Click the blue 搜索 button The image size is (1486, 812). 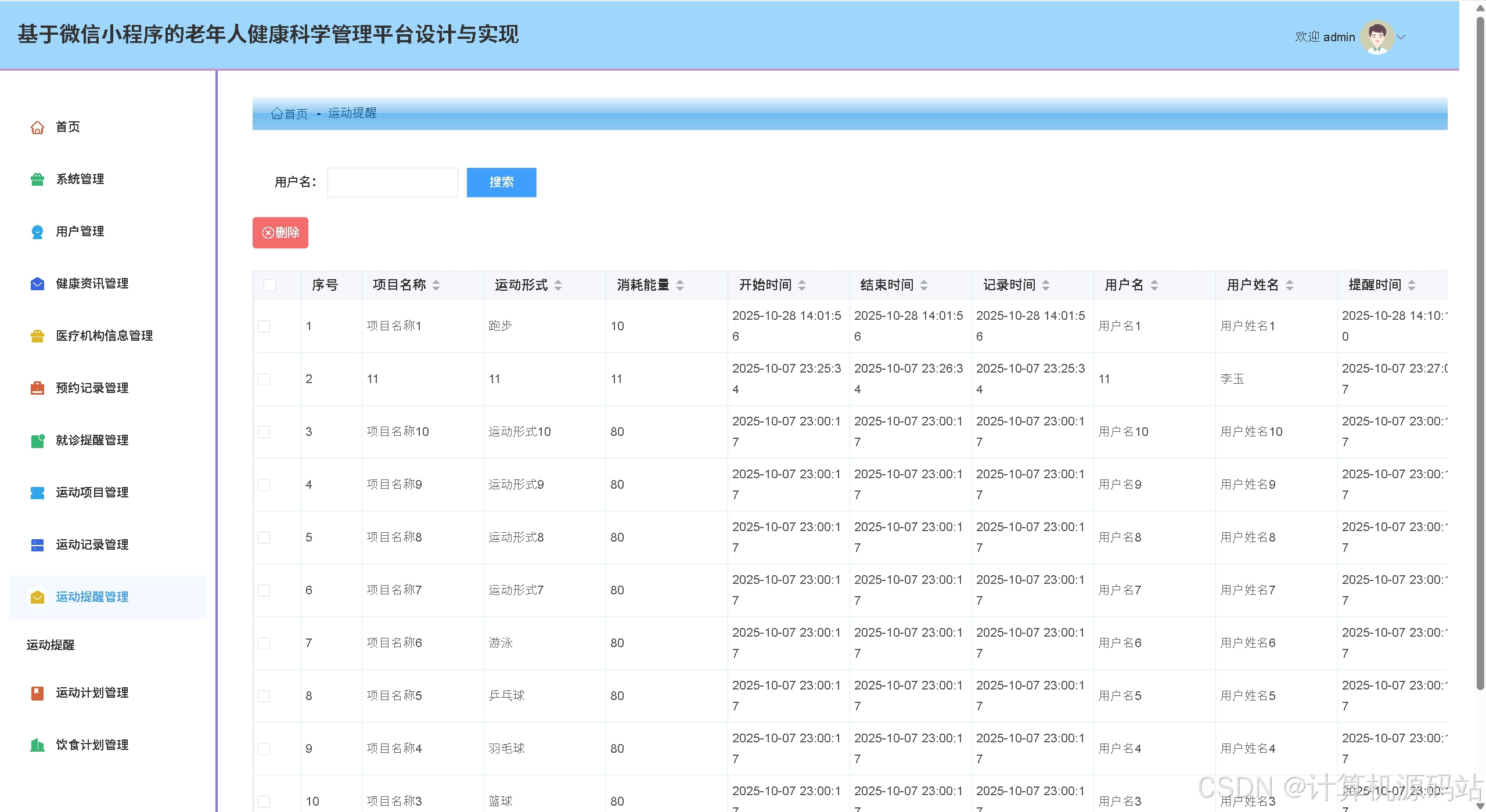point(501,182)
